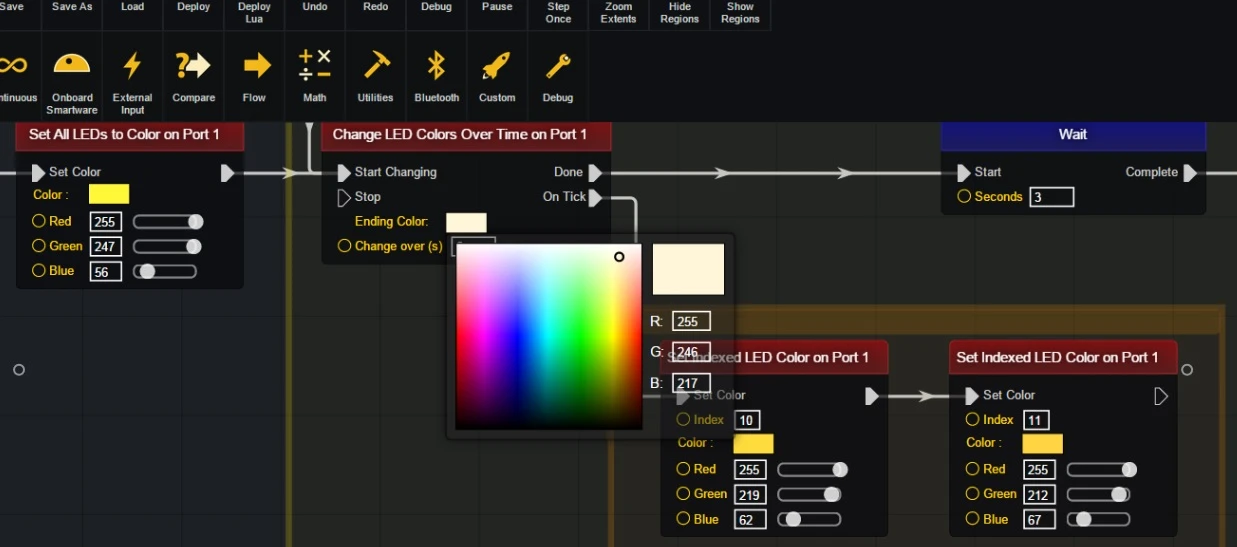Image resolution: width=1237 pixels, height=547 pixels.
Task: Click the Stop input arrow
Action: click(x=344, y=197)
